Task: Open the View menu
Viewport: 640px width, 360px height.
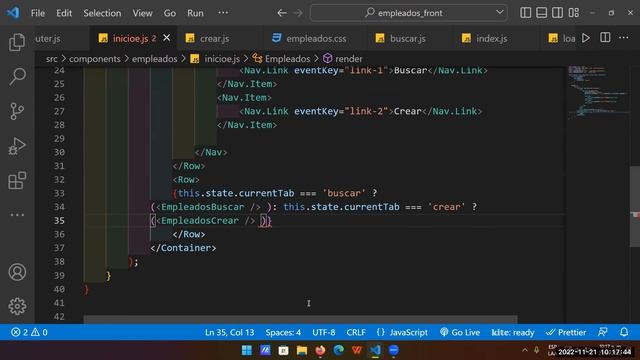Action: pyautogui.click(x=142, y=13)
